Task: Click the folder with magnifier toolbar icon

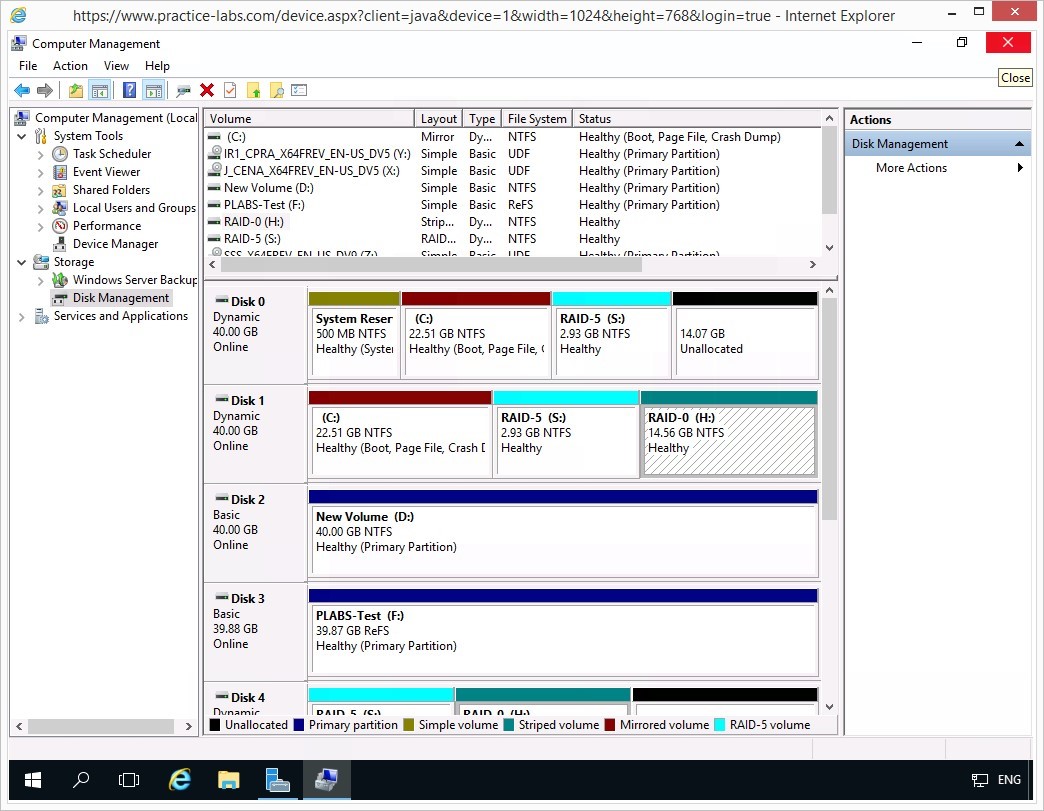Action: [x=277, y=91]
